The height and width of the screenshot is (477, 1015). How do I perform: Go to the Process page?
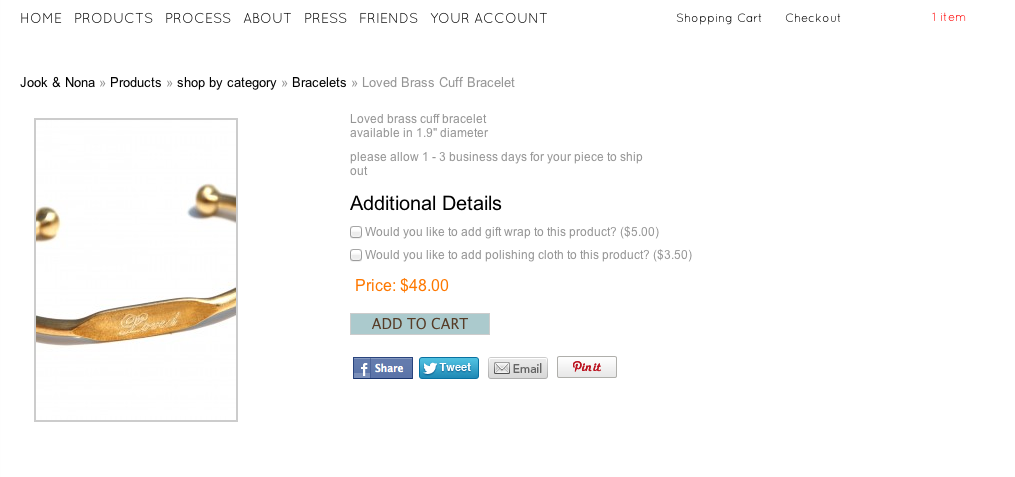(x=198, y=18)
